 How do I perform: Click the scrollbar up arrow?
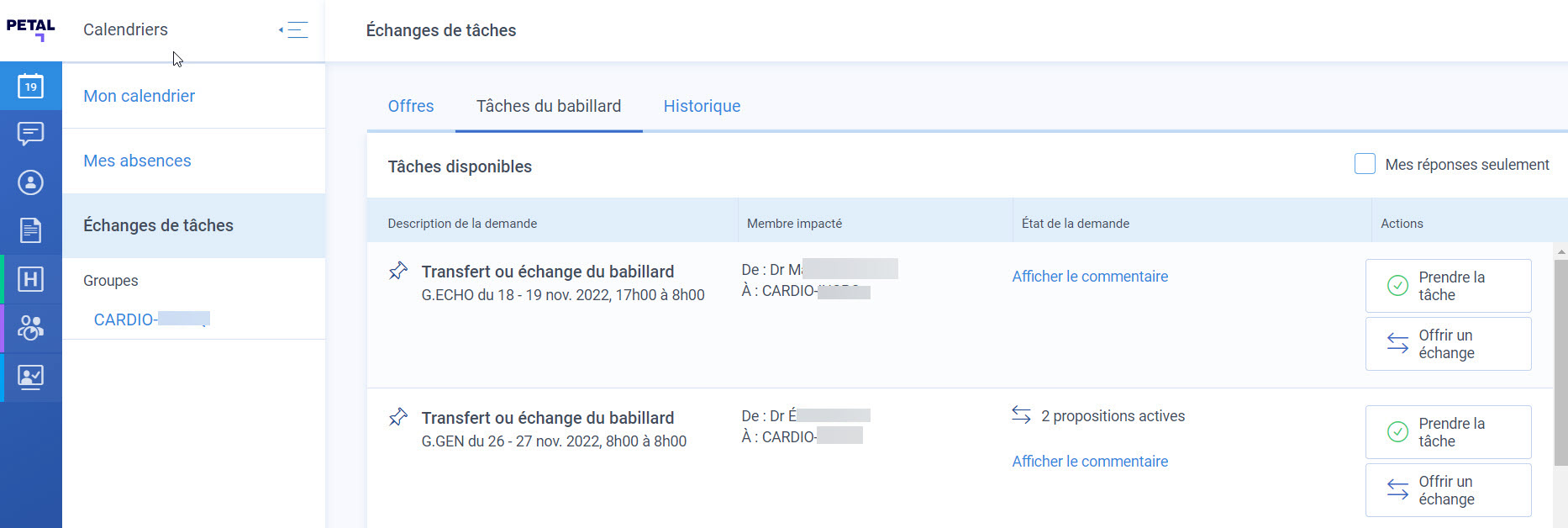click(x=1560, y=251)
